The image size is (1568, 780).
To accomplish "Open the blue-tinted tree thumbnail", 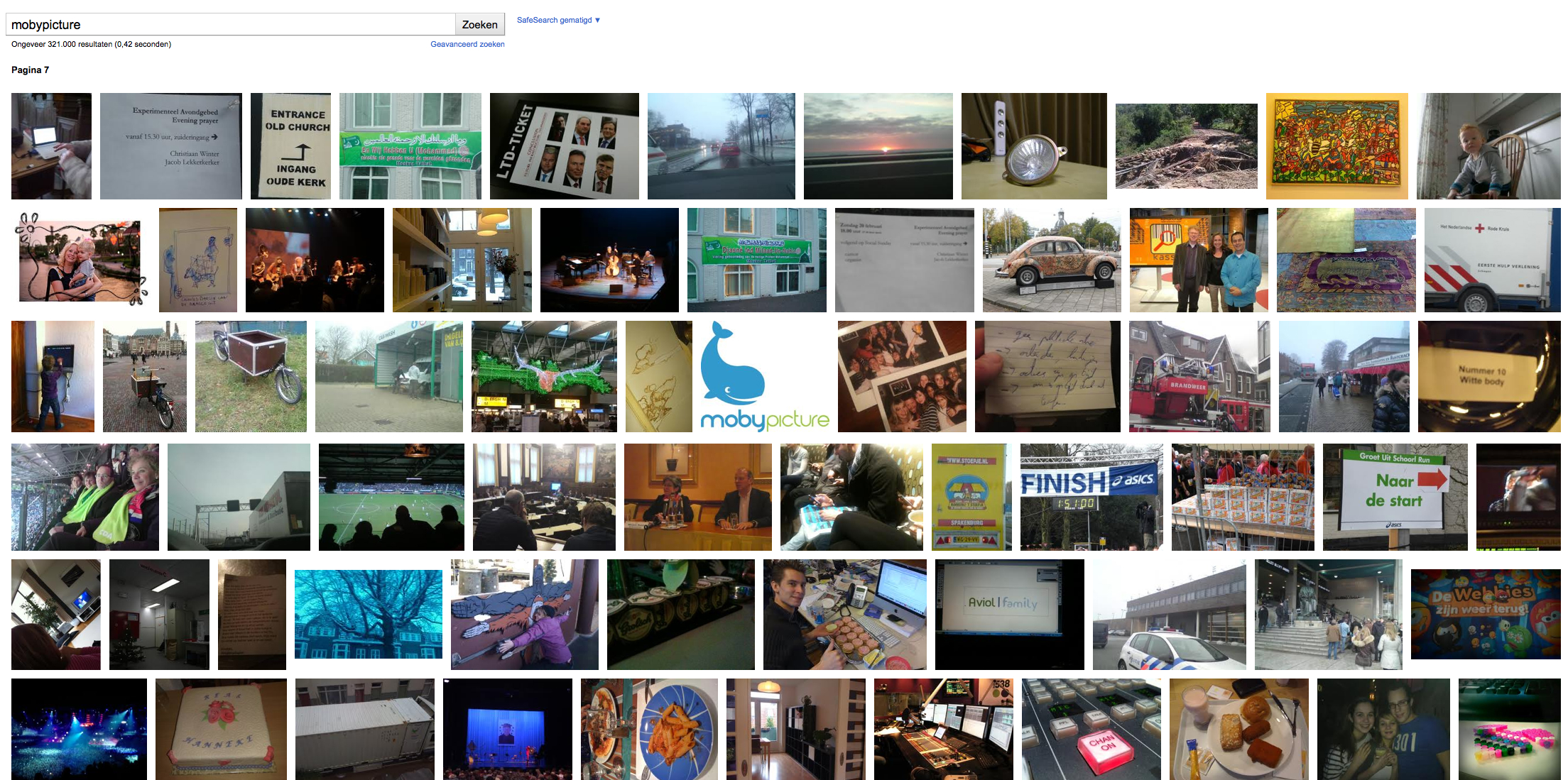I will tap(368, 614).
